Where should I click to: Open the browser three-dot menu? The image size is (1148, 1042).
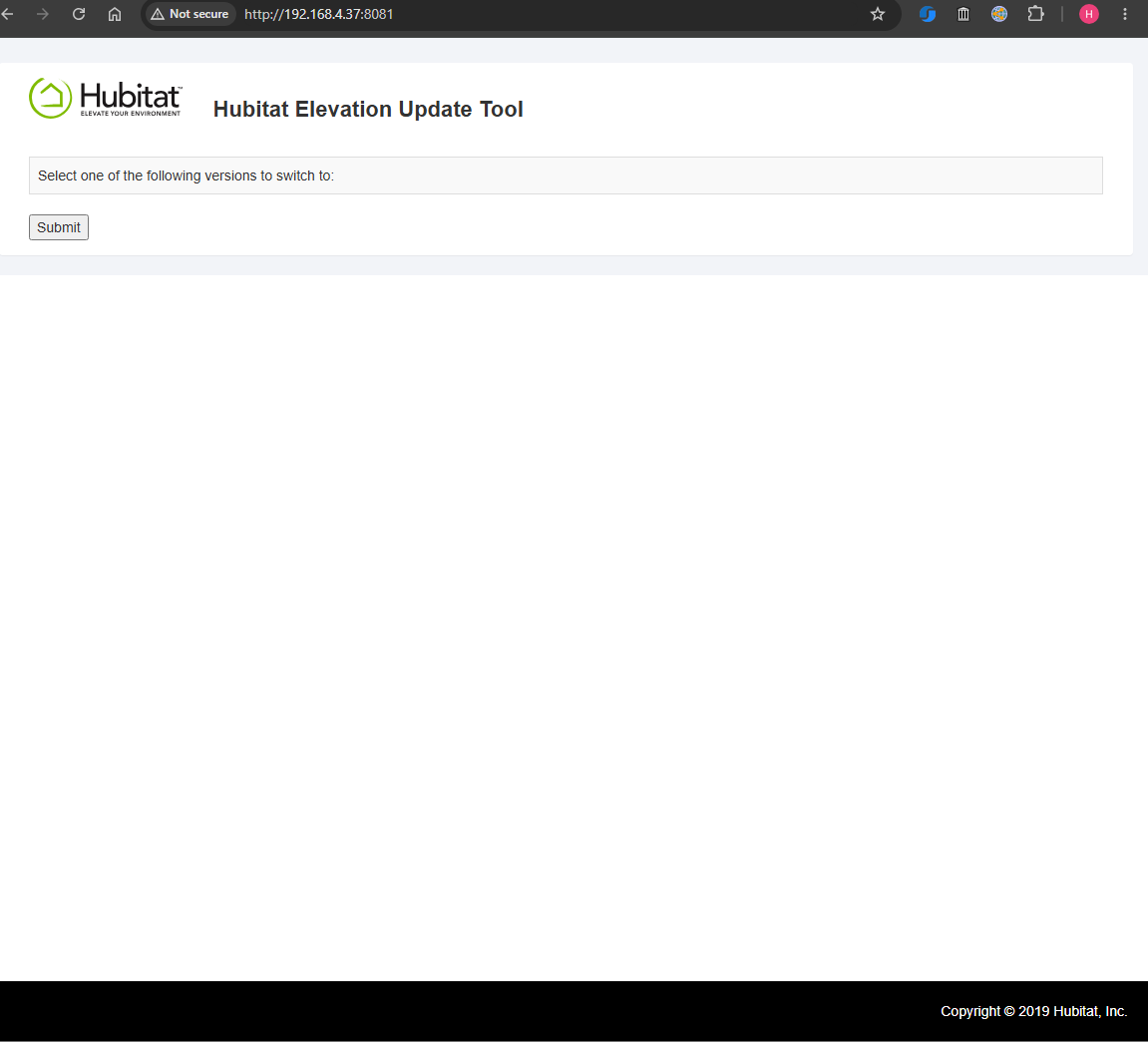coord(1125,14)
